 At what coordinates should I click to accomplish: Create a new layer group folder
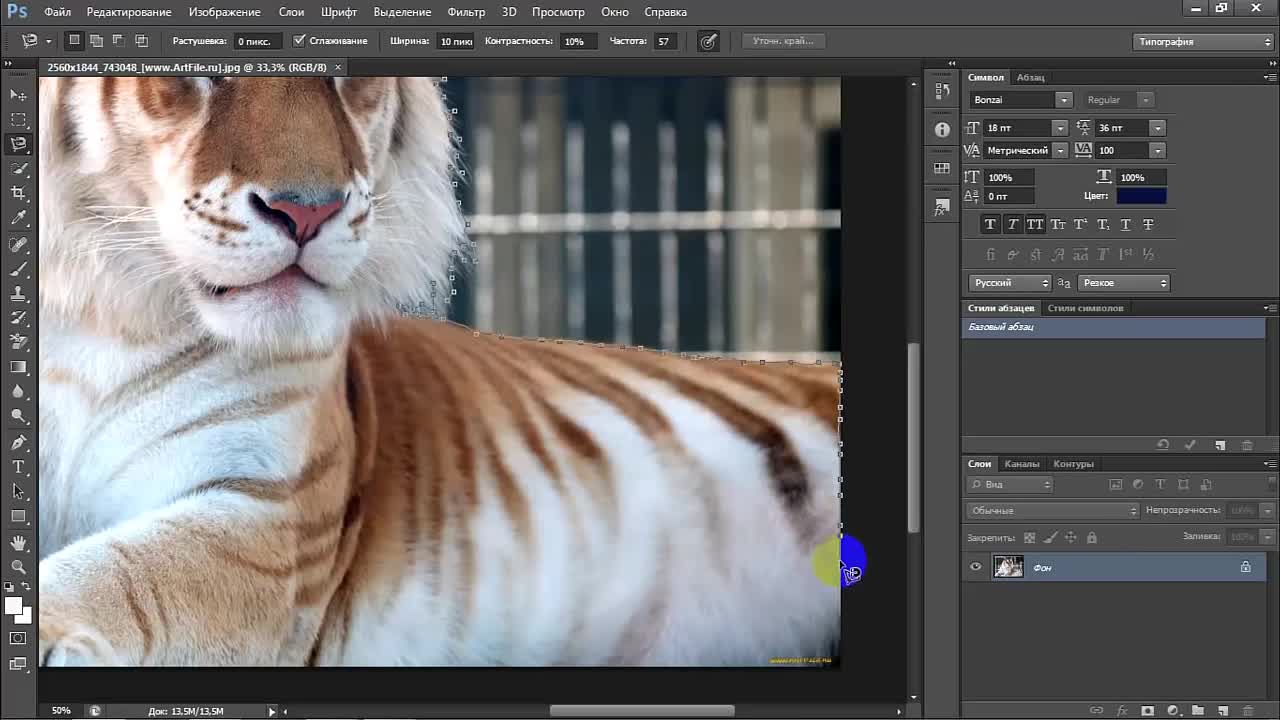[1197, 711]
